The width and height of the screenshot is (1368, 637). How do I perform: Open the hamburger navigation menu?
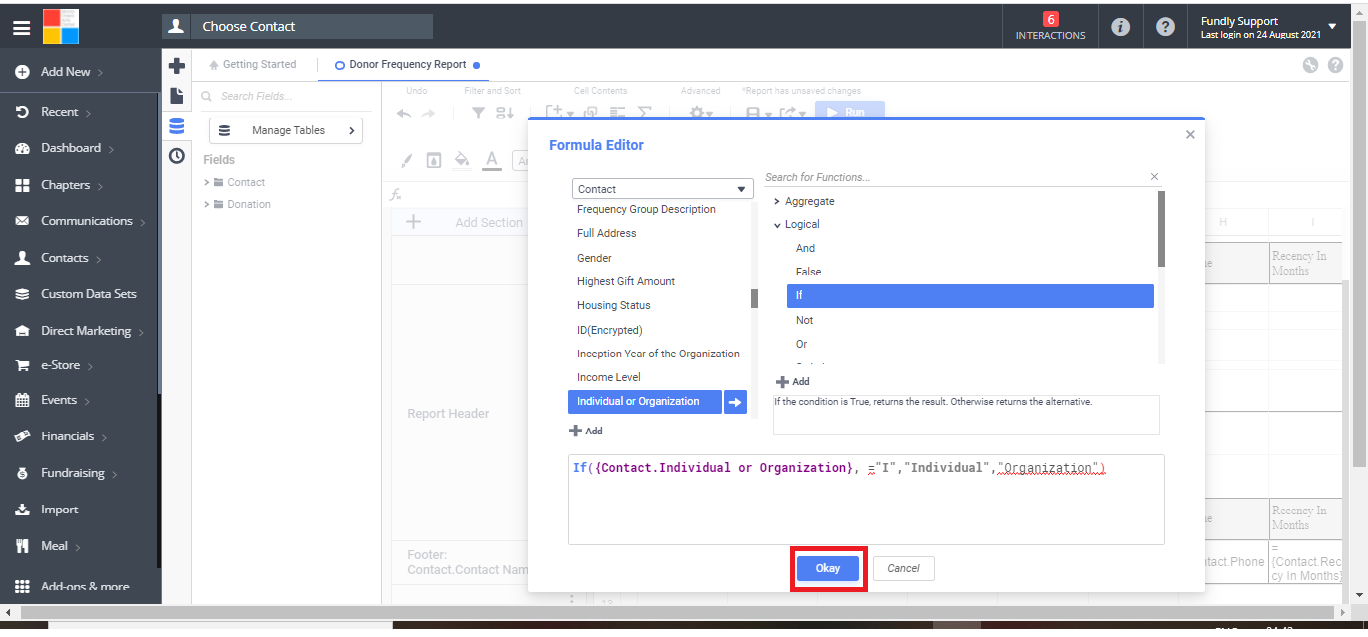point(21,28)
